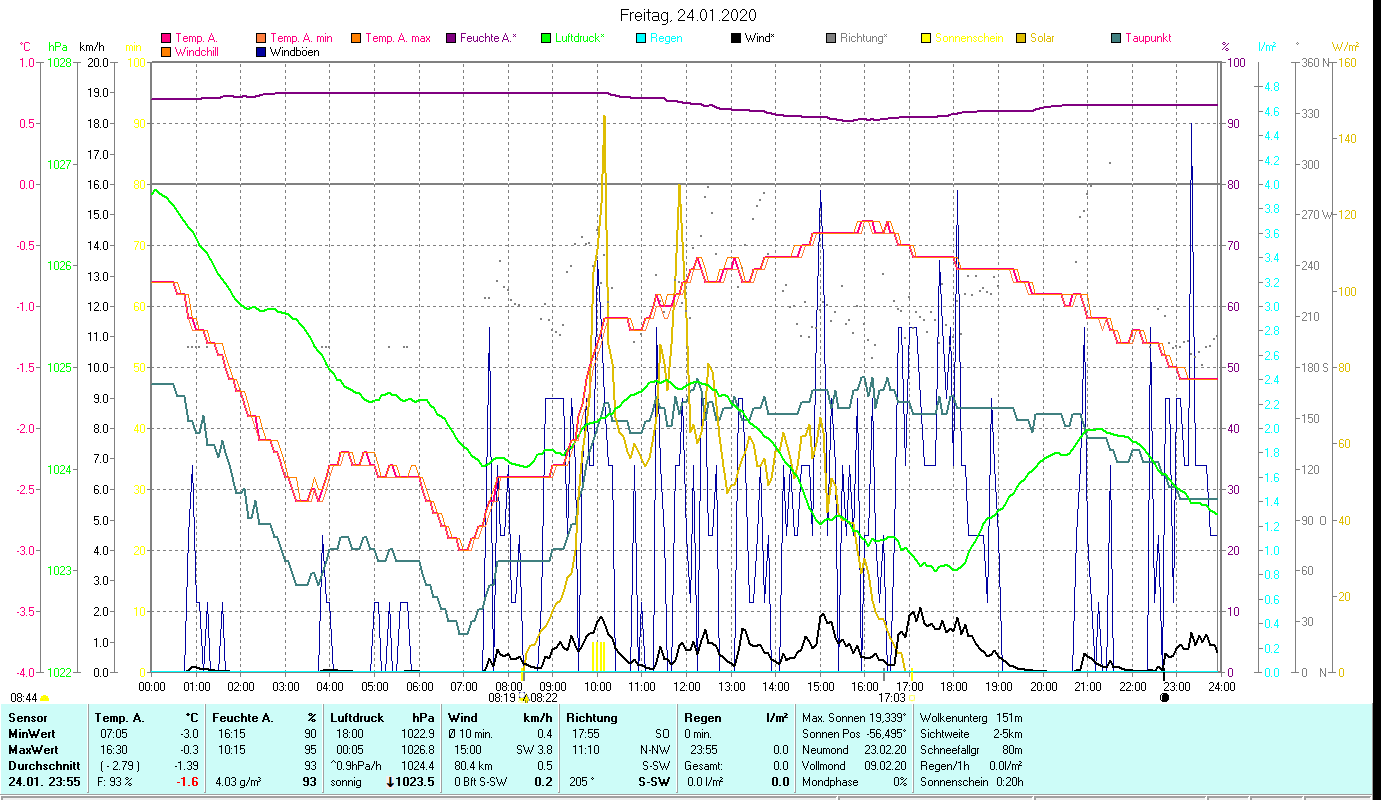The image size is (1381, 800).
Task: Click the 'sonnig' weather condition
Action: pos(346,782)
